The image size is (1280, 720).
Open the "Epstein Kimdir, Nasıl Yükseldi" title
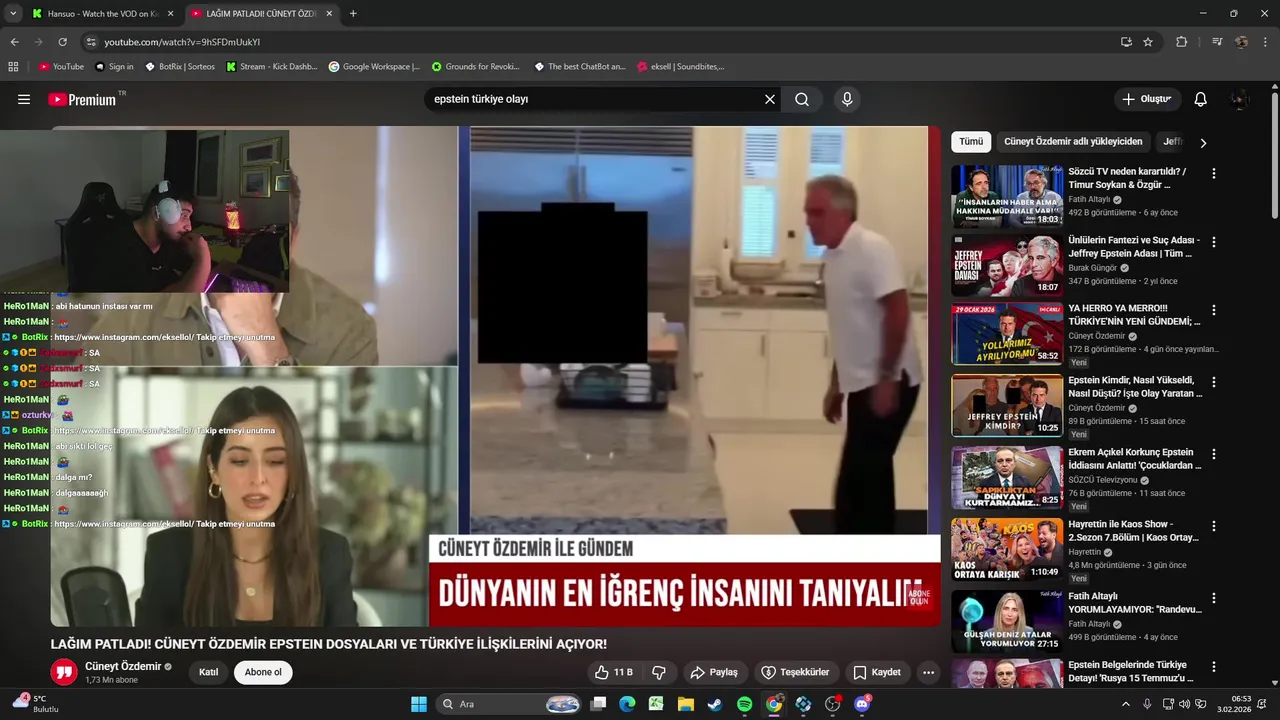pyautogui.click(x=1135, y=387)
